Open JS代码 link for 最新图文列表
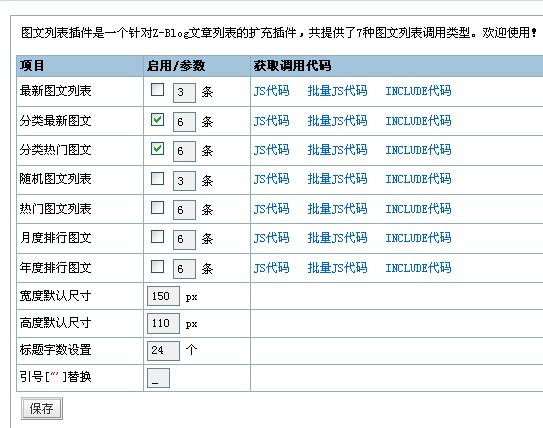 pyautogui.click(x=271, y=91)
